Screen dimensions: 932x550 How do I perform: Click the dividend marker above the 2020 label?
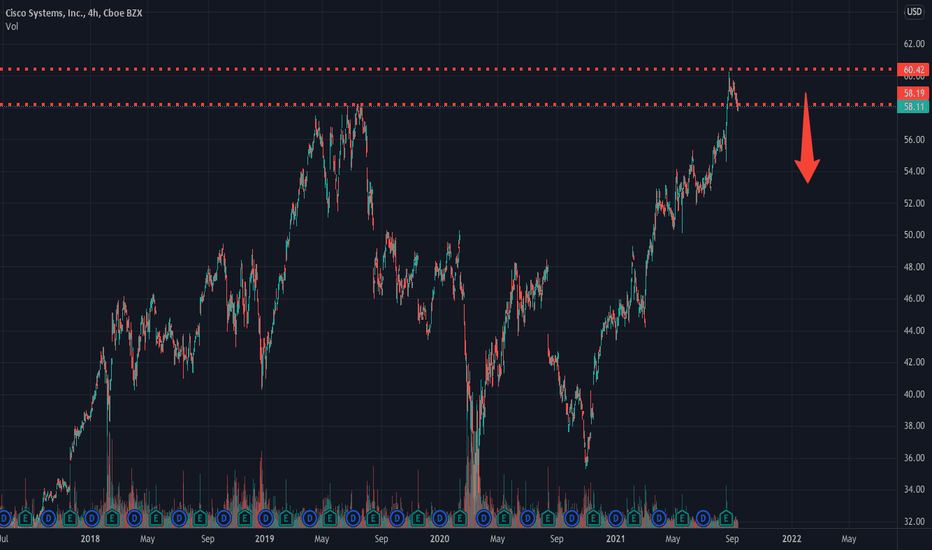(439, 518)
